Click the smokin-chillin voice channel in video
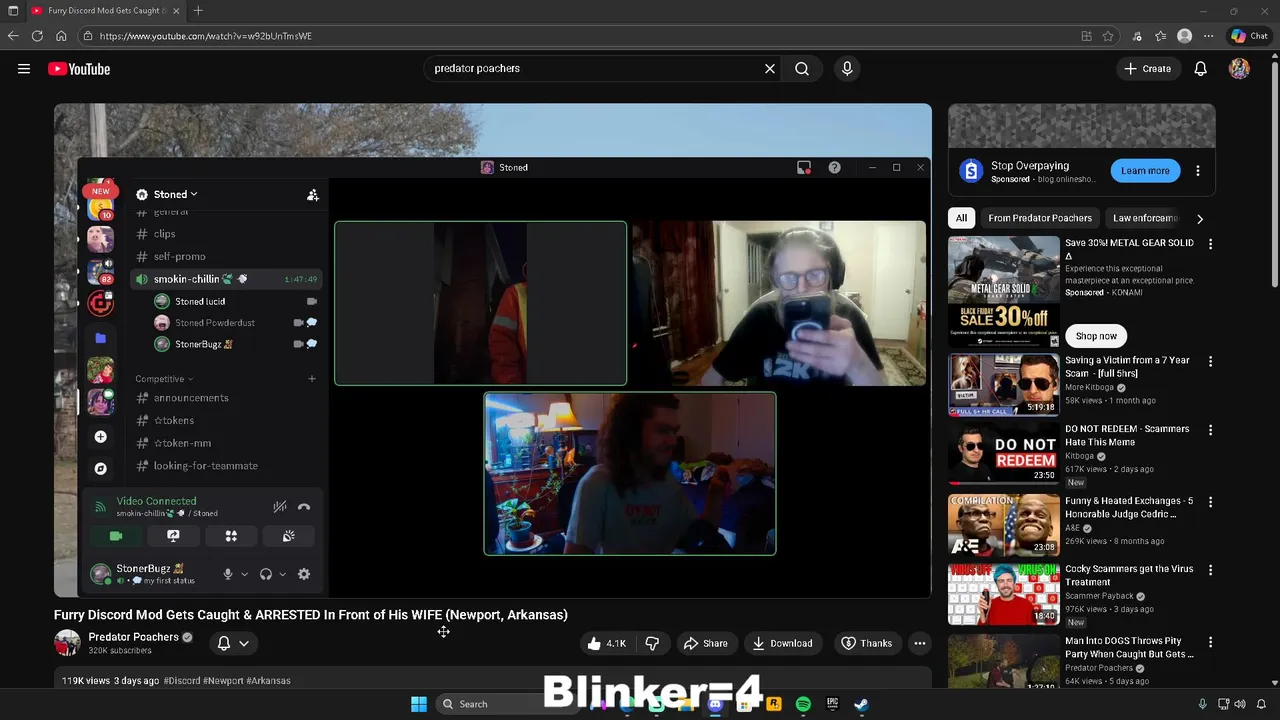The width and height of the screenshot is (1280, 720). pos(225,279)
